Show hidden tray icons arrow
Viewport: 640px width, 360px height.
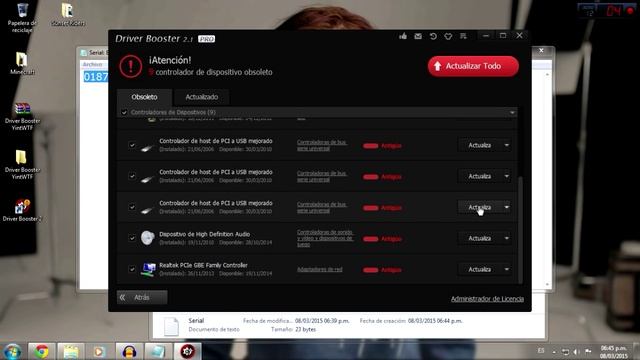pos(554,352)
